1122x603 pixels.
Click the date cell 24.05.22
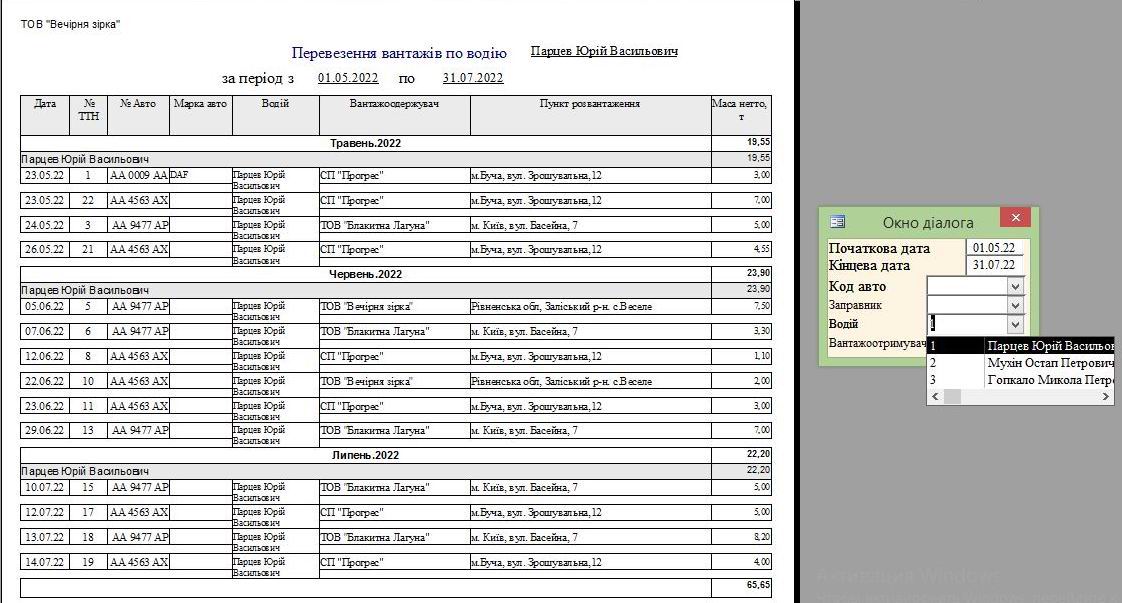(x=44, y=225)
